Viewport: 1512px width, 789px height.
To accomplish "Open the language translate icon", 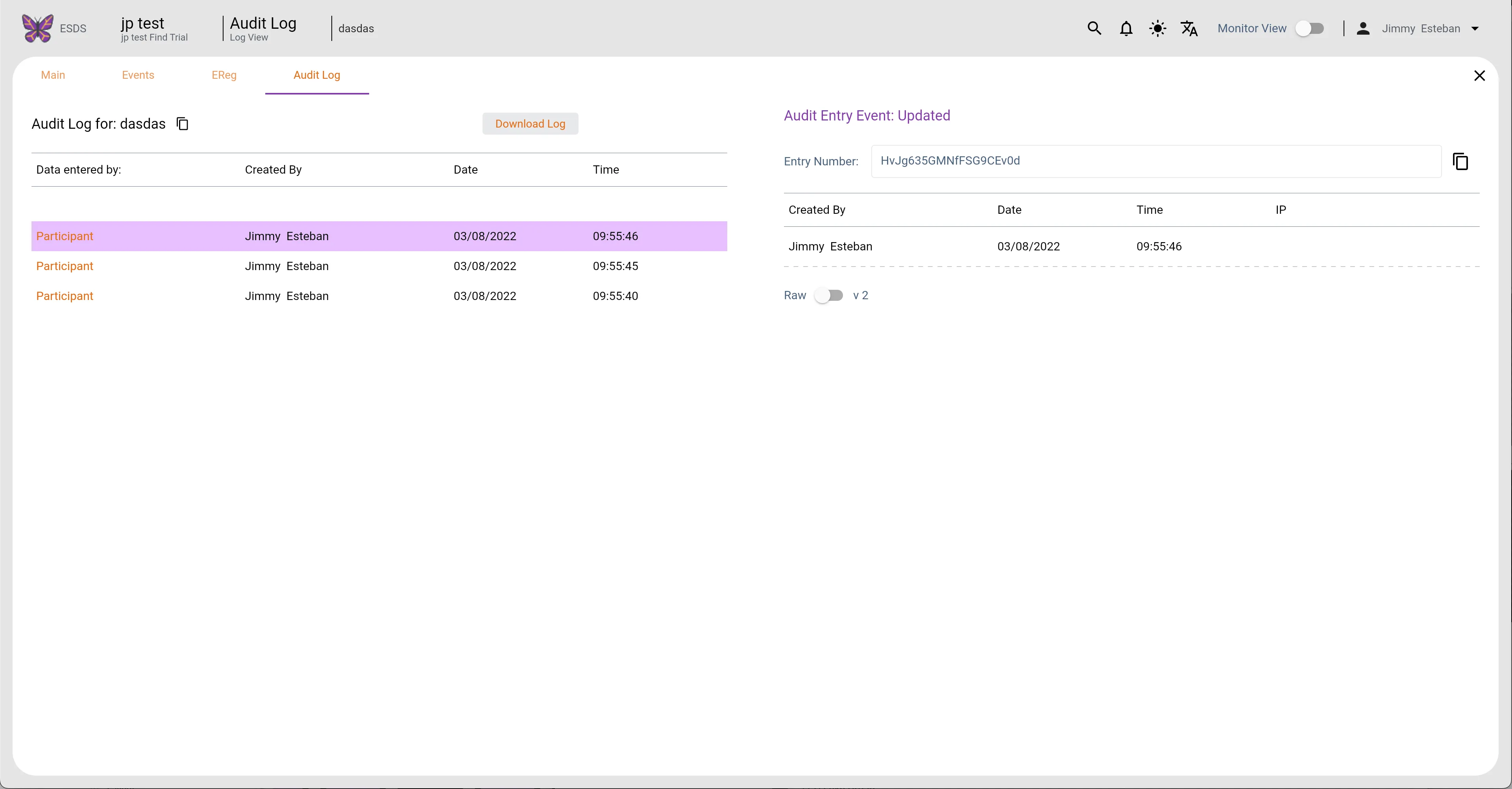I will [x=1189, y=28].
